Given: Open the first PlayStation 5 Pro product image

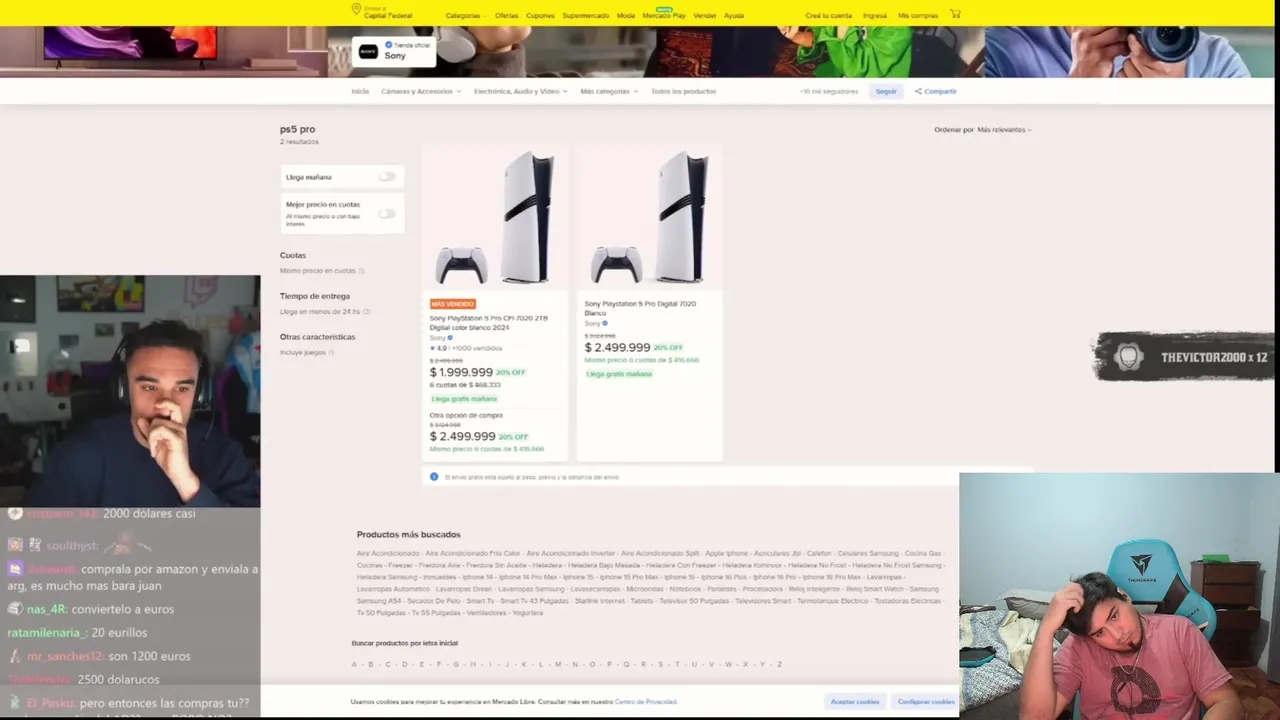Looking at the screenshot, I should [x=495, y=217].
